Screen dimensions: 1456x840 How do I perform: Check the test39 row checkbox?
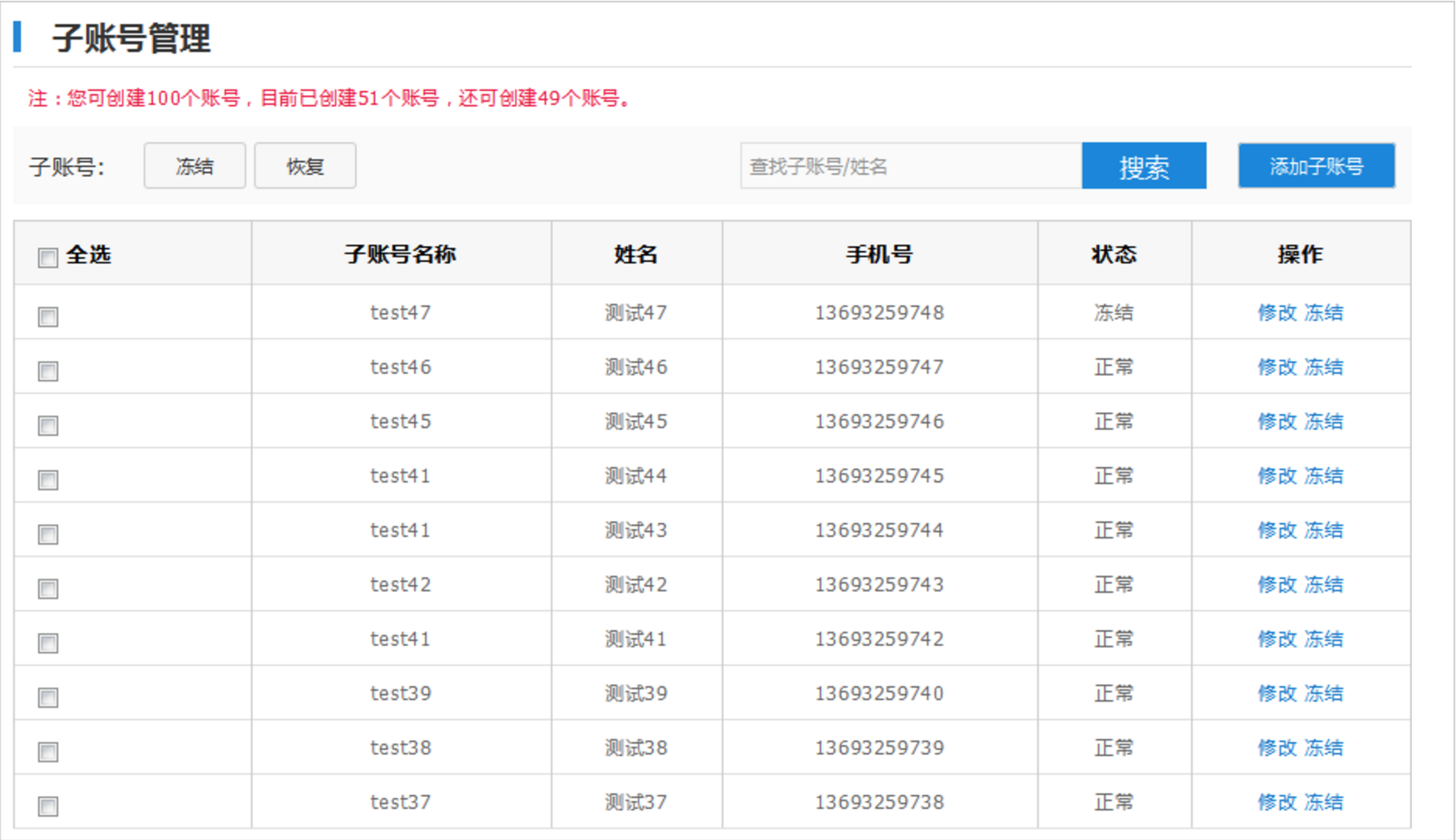pyautogui.click(x=48, y=698)
